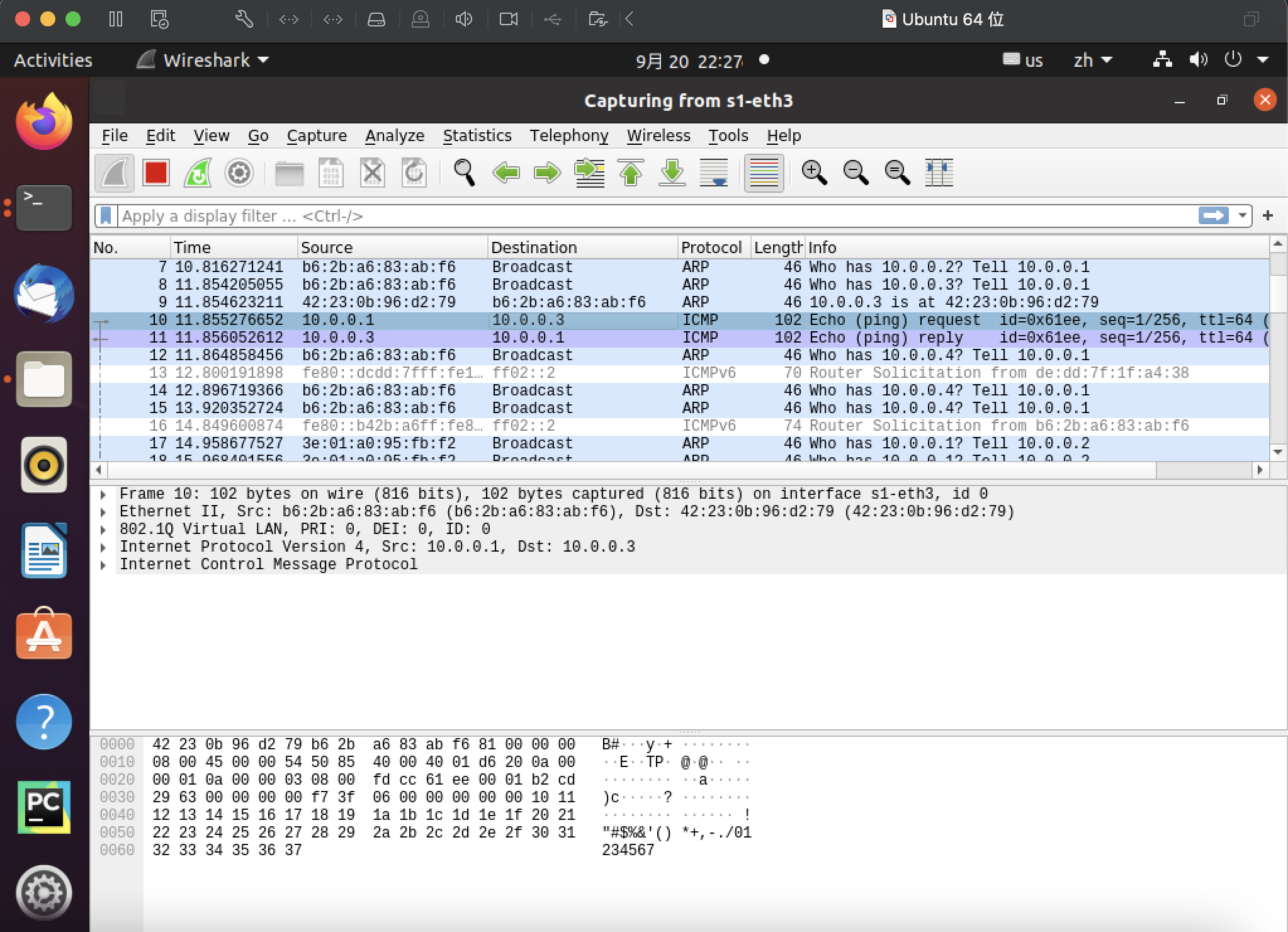Zoom in on packet list text

[814, 173]
